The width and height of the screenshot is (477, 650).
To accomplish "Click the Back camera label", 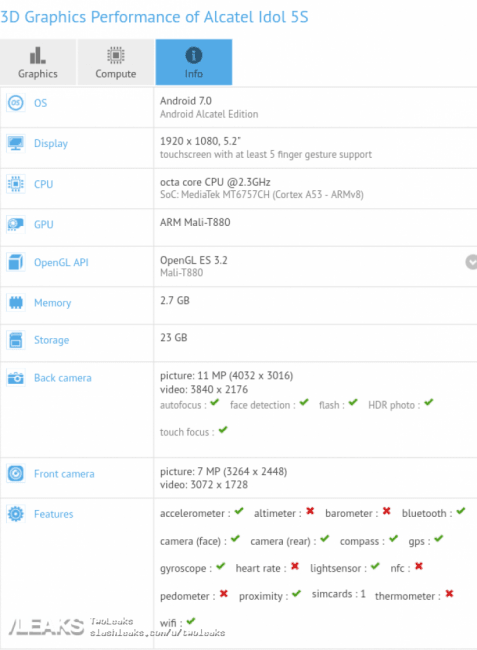I will click(x=63, y=378).
